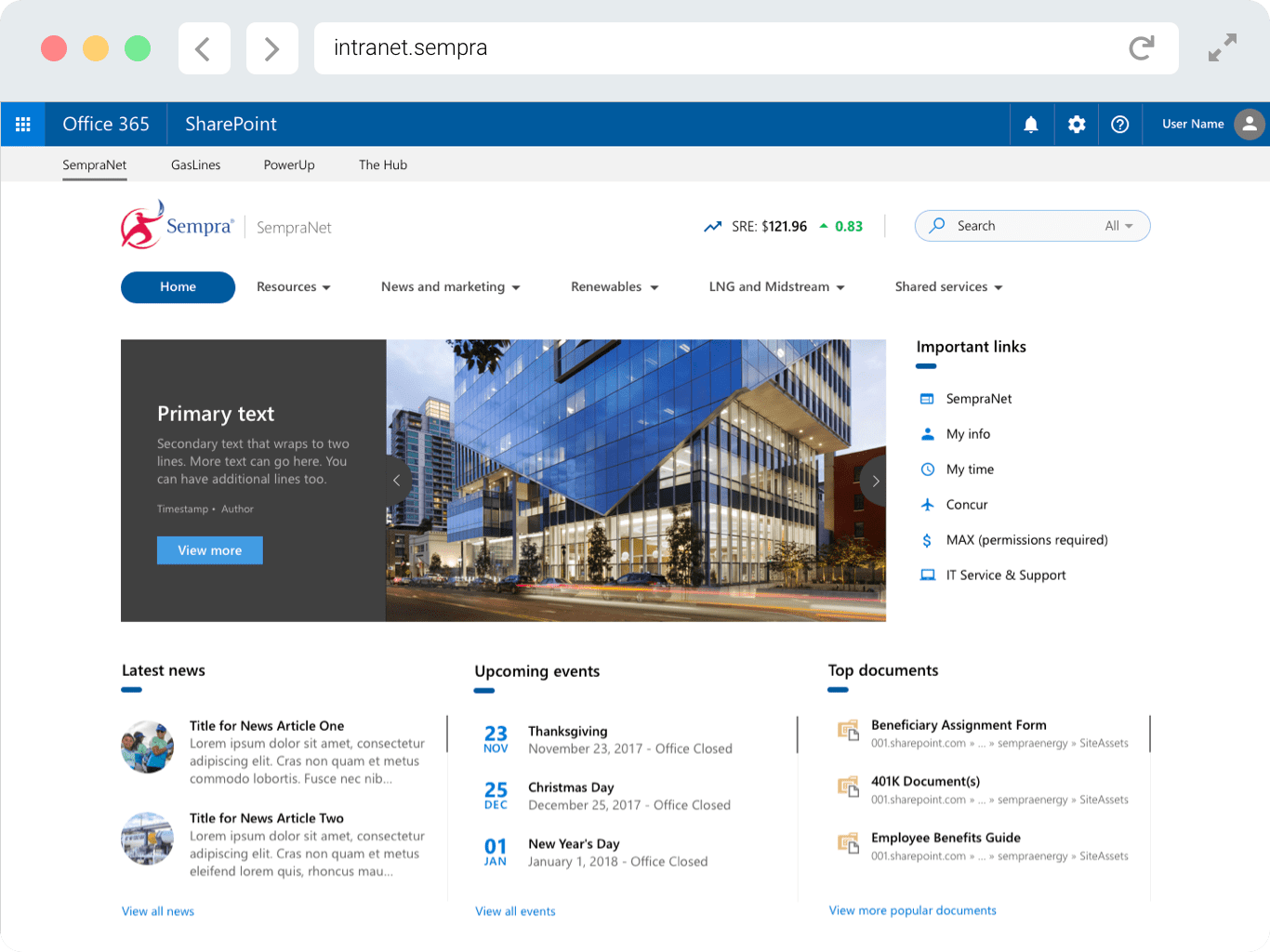Click the green macOS window button

click(x=138, y=48)
